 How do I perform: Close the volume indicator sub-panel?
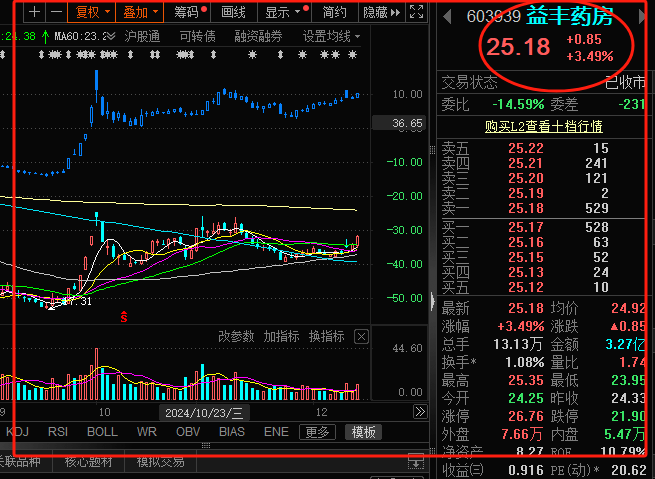pyautogui.click(x=361, y=337)
